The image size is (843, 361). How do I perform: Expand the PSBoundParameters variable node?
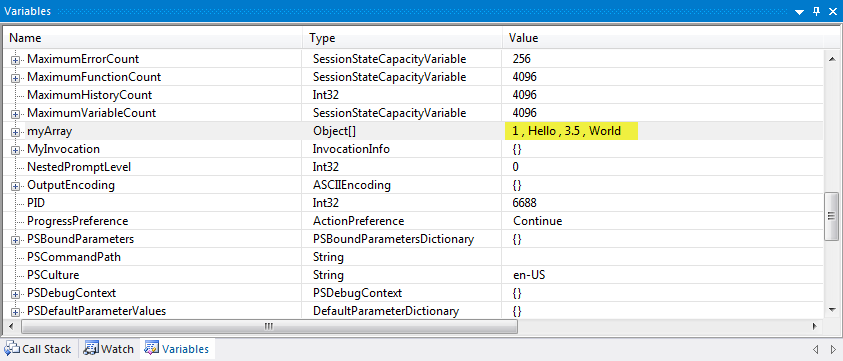(x=16, y=239)
